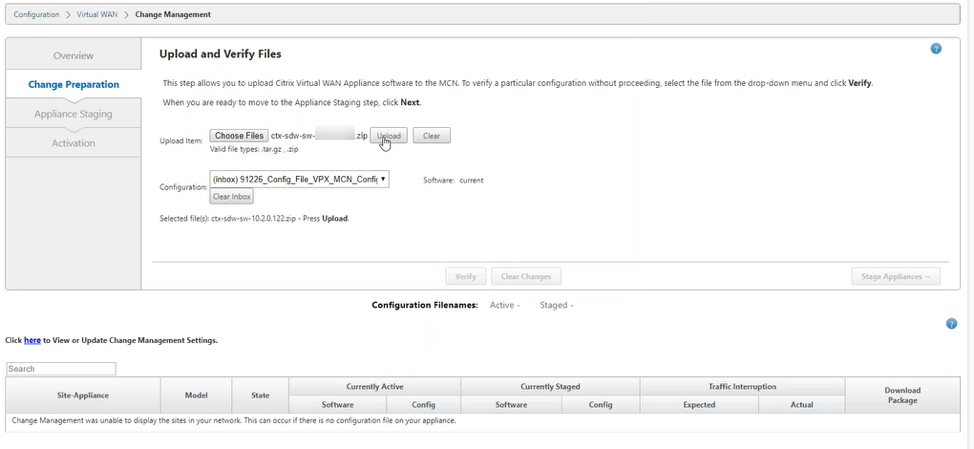Go to Configuration in the breadcrumb
Screen dimensions: 974x449
pos(36,15)
